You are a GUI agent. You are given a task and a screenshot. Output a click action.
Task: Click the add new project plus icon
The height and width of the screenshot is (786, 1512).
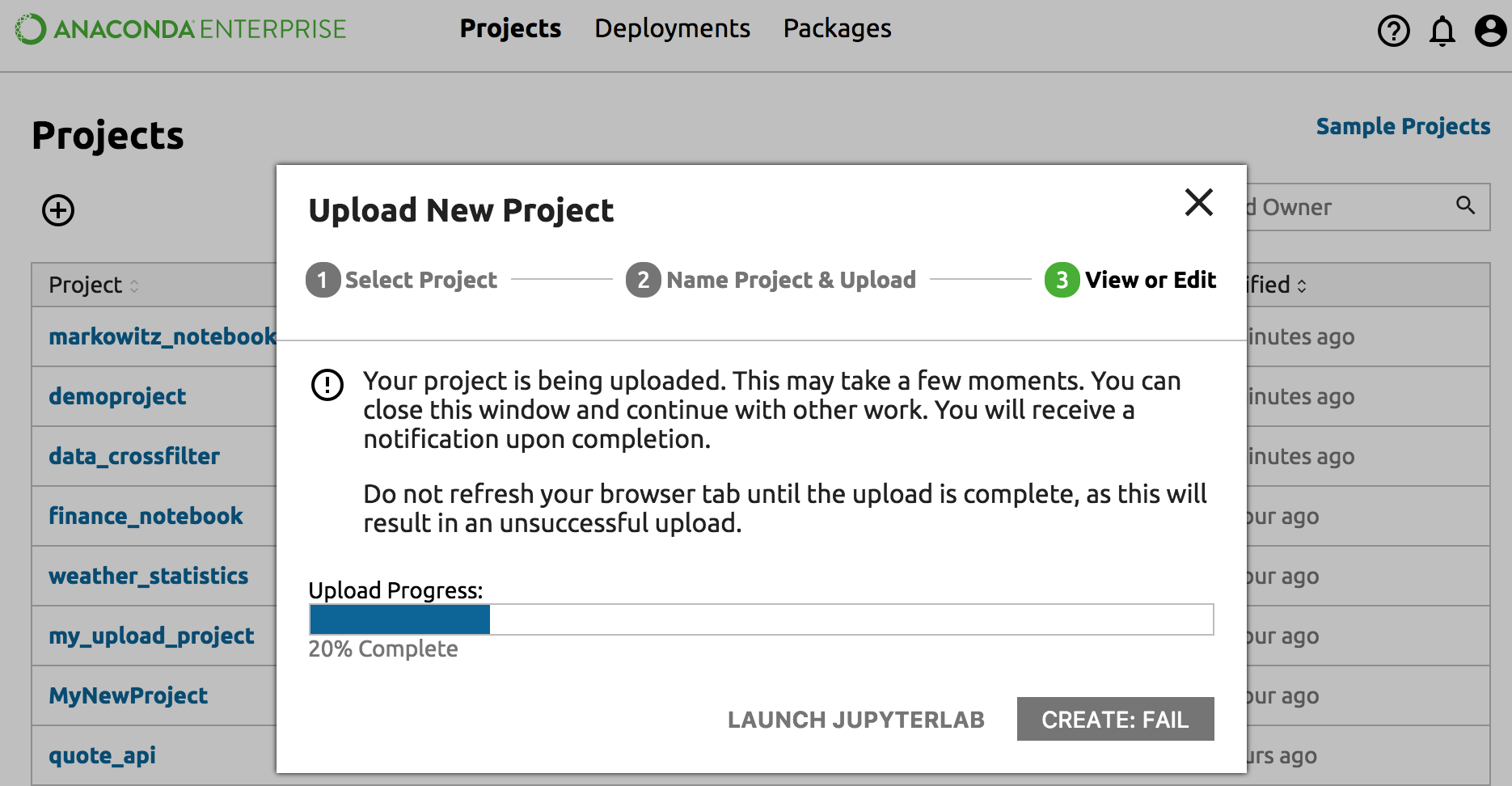[58, 210]
